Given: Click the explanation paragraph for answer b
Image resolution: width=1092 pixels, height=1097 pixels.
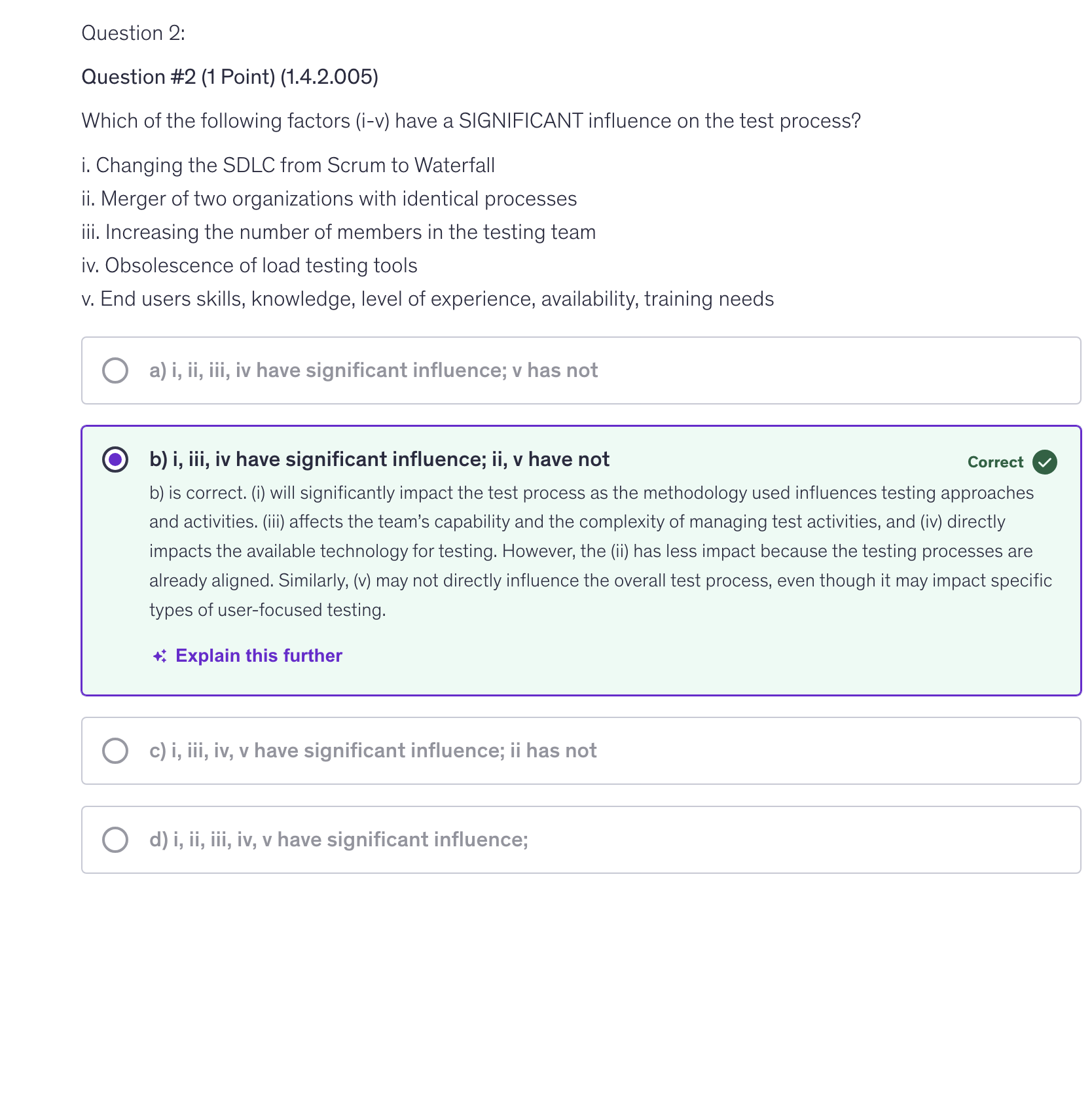Looking at the screenshot, I should (x=600, y=551).
